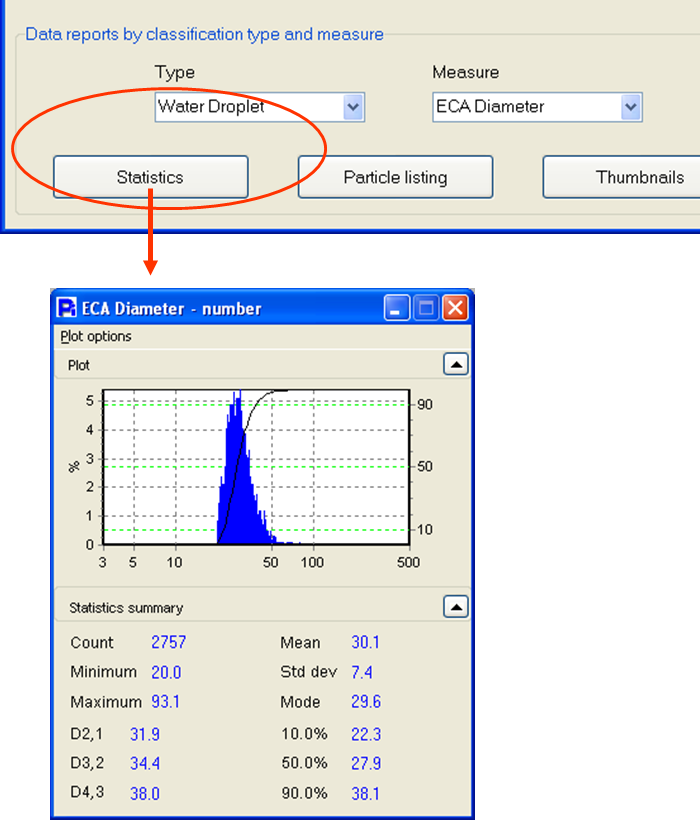Close the ECA Diameter statistics window
Image resolution: width=700 pixels, height=820 pixels.
click(455, 308)
